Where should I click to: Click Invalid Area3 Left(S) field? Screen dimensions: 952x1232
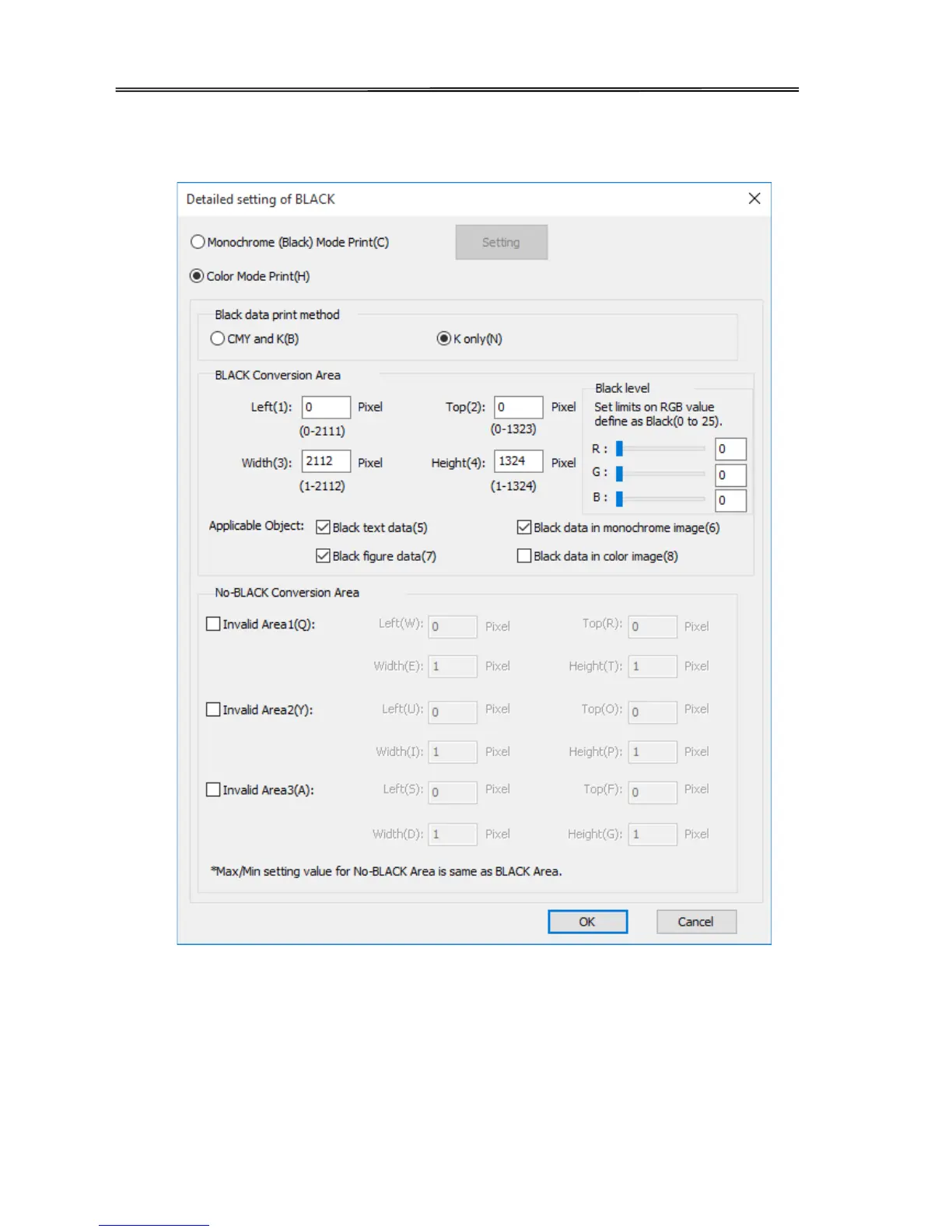(453, 792)
